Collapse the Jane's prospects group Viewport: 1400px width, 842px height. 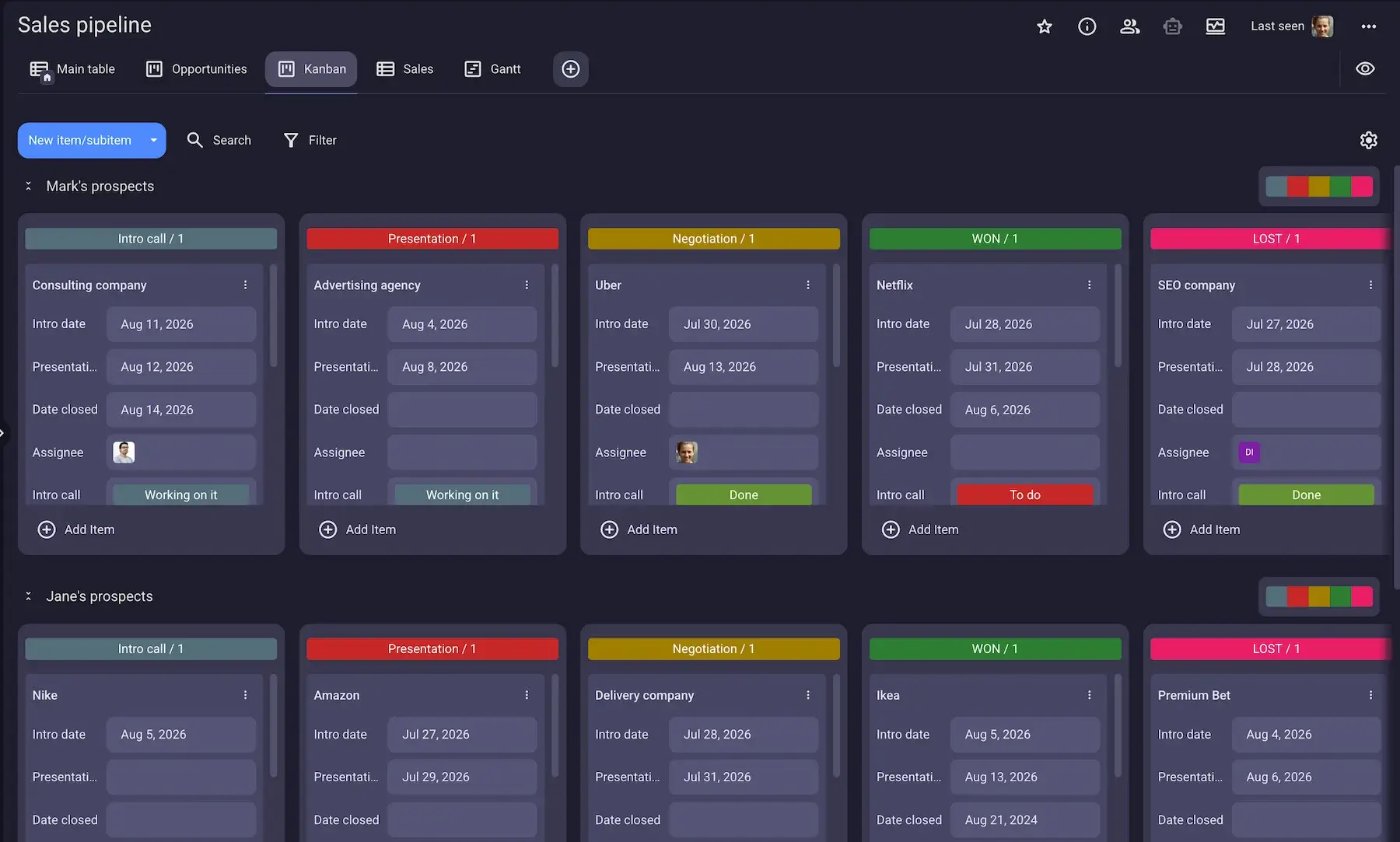point(29,596)
